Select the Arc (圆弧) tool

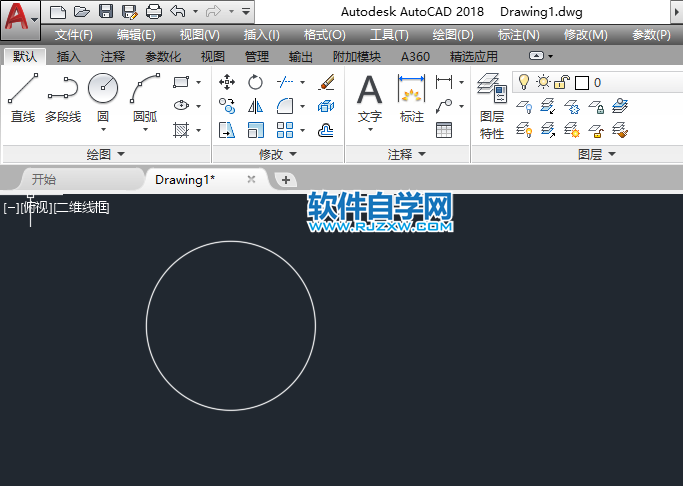145,98
